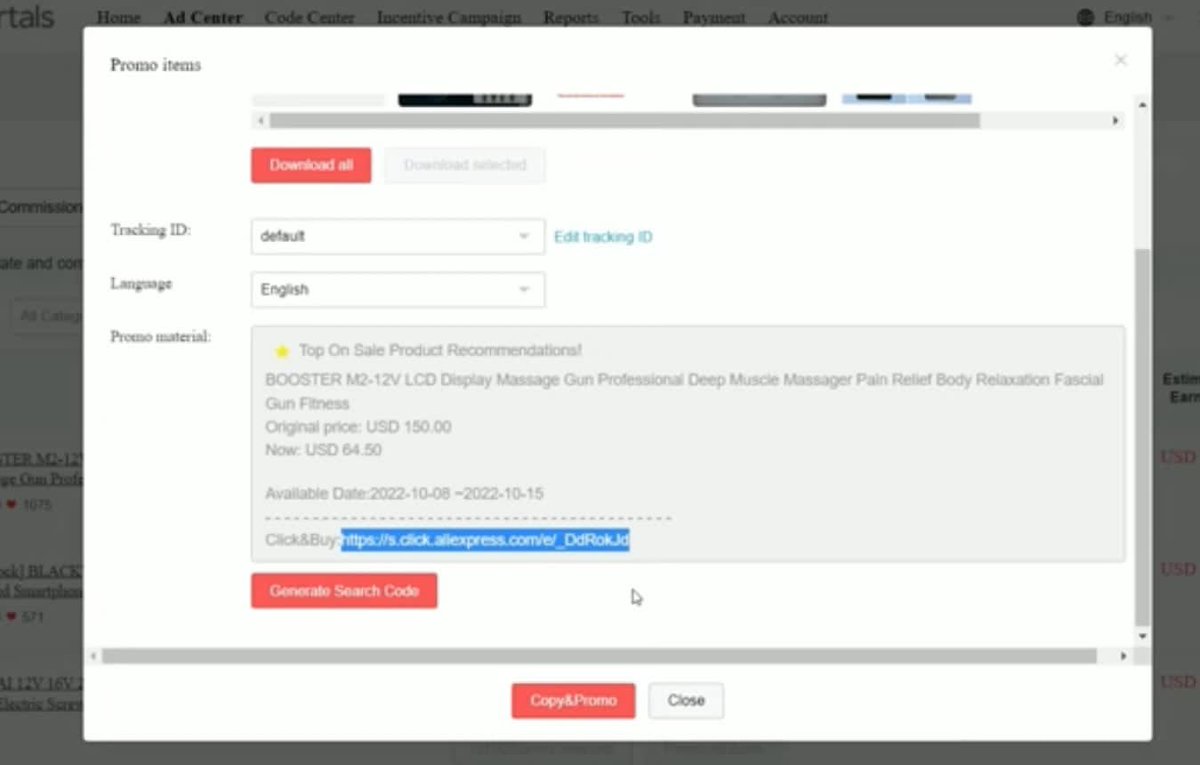Open the Incentive Campaign menu

click(449, 18)
